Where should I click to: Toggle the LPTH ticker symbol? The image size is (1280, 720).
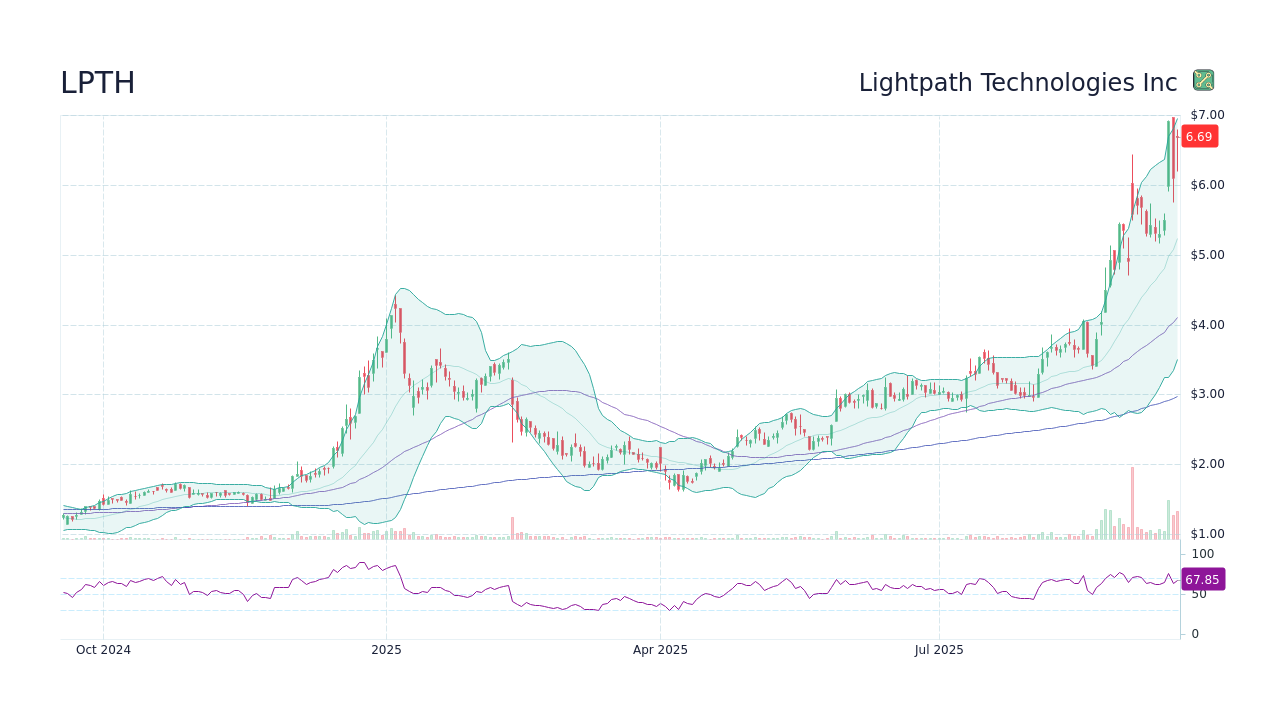pos(98,83)
